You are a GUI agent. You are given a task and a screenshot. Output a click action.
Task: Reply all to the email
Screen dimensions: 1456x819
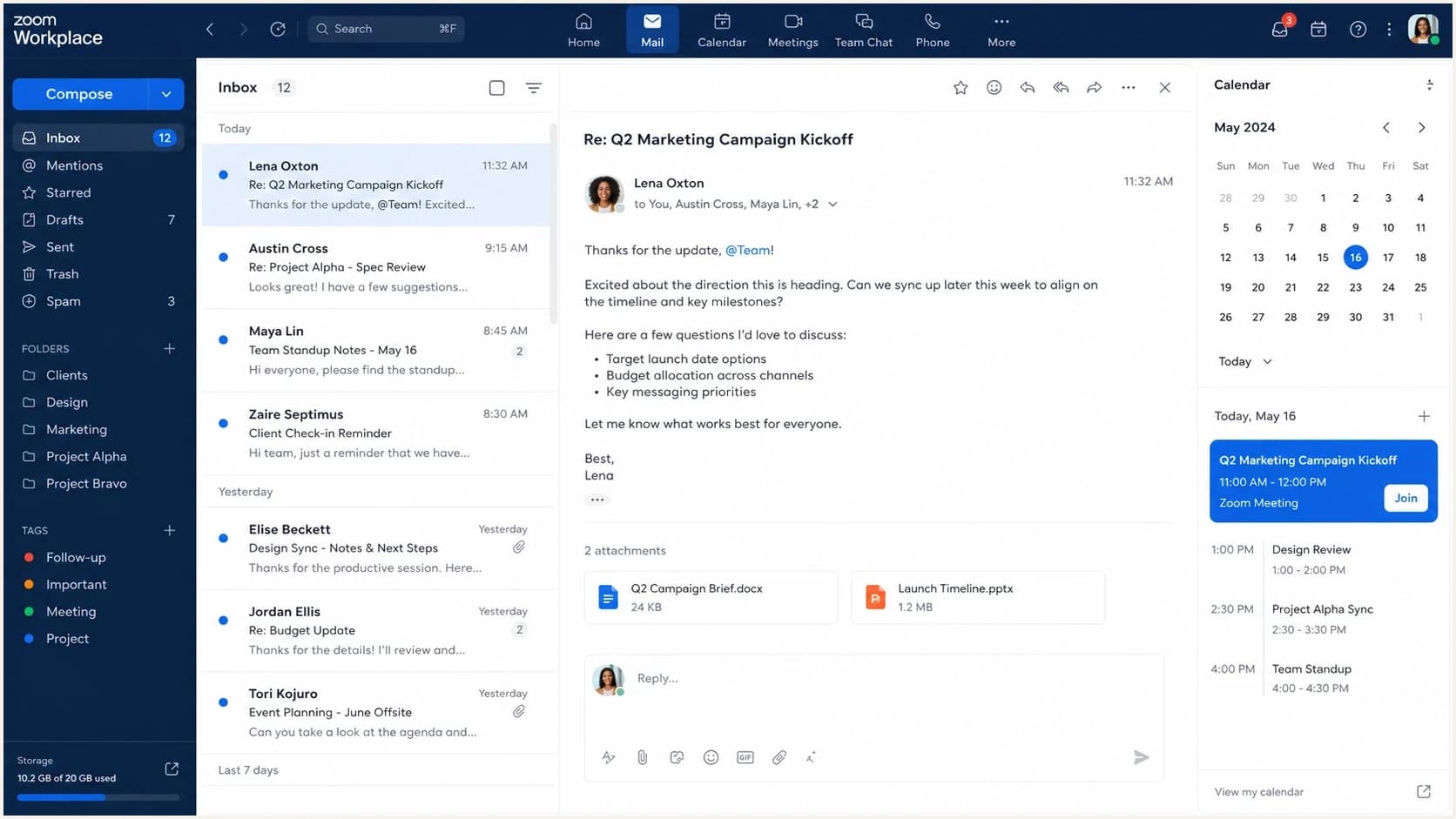1061,88
